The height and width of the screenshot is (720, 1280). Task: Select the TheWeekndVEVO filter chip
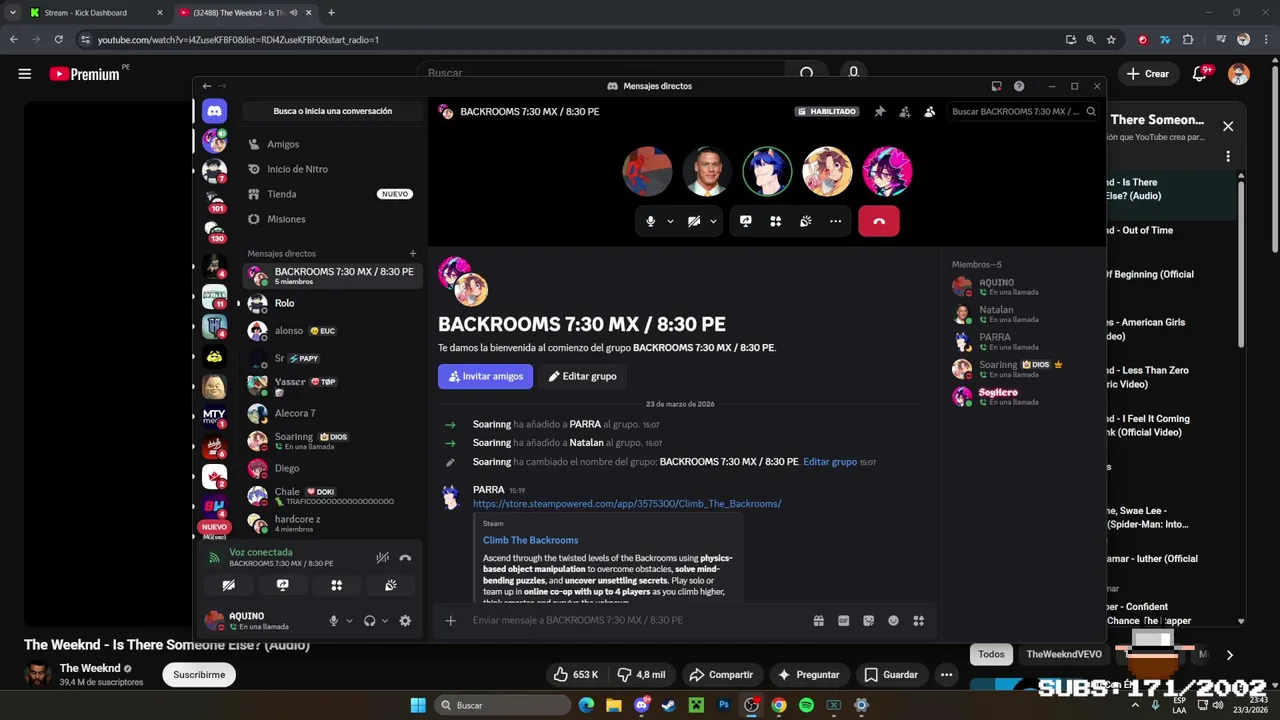(x=1064, y=654)
